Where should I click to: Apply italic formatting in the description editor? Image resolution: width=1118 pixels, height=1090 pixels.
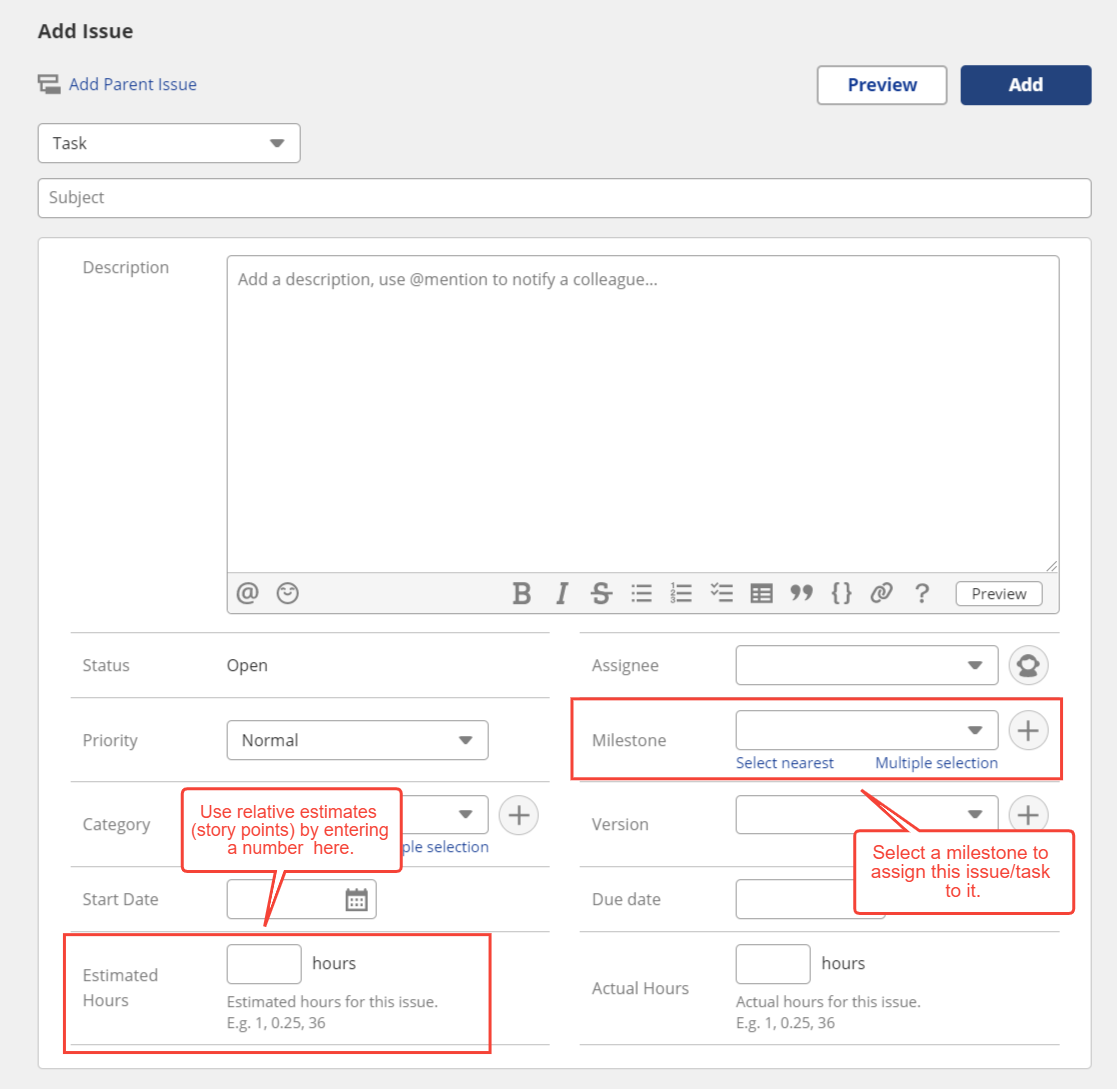[561, 593]
